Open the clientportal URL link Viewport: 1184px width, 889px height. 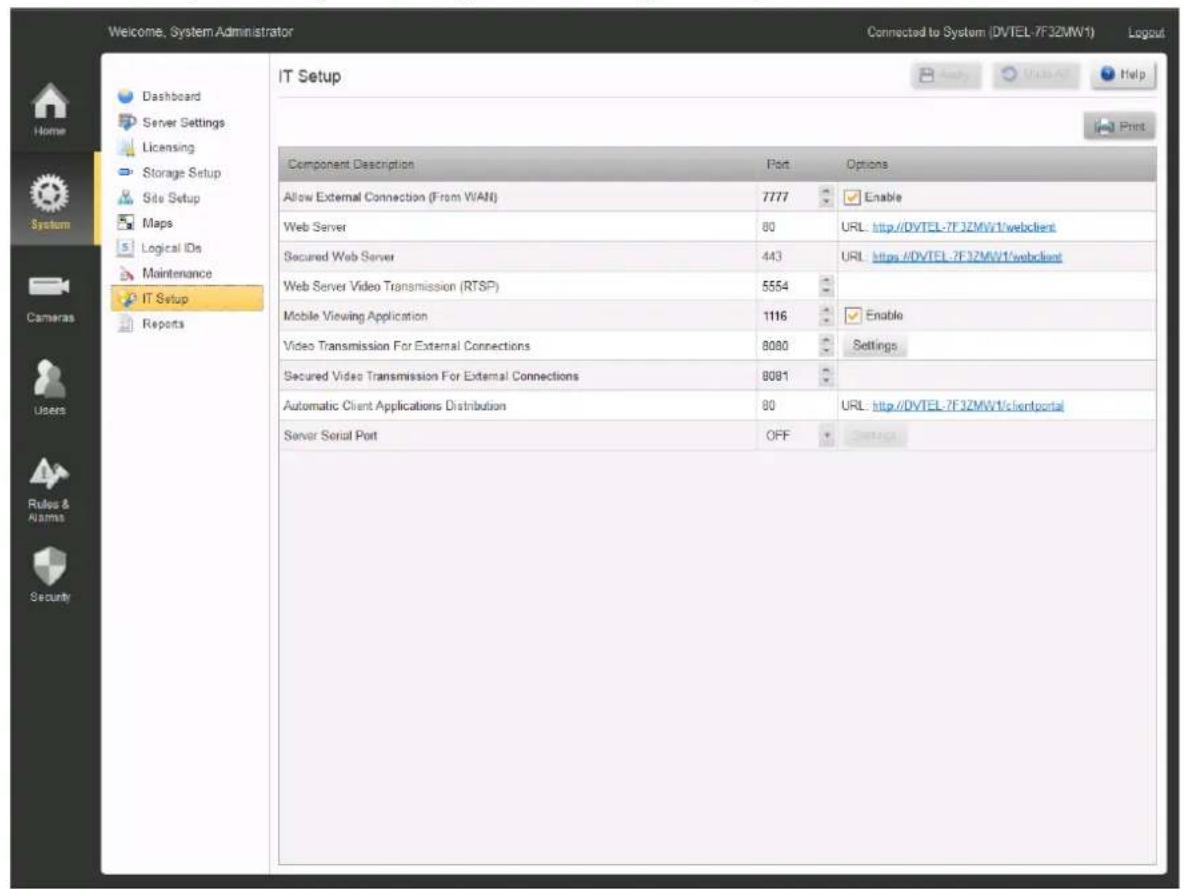967,406
